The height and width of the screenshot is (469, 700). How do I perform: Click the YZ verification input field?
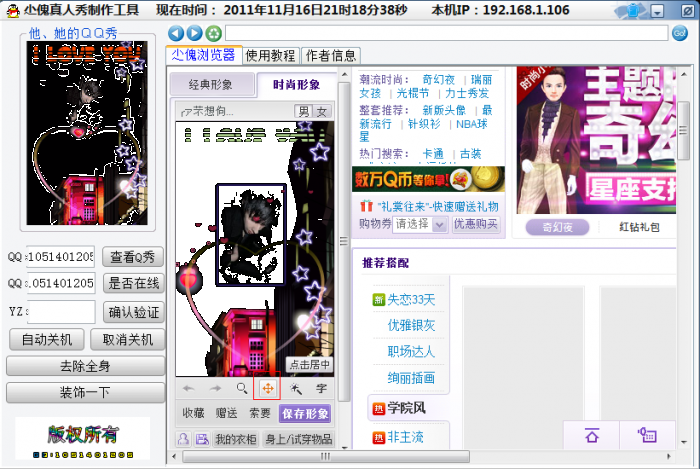61,311
